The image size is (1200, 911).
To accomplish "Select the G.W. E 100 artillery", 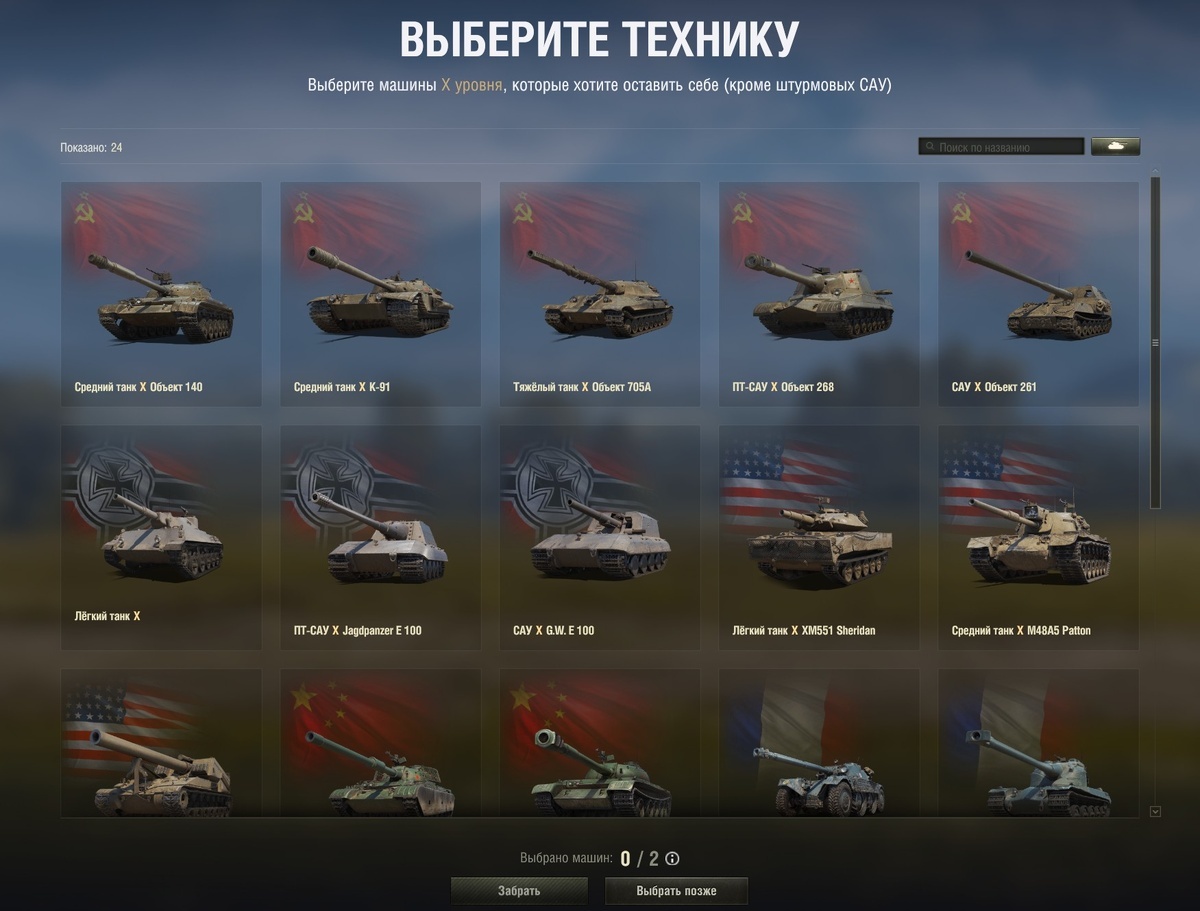I will click(x=600, y=538).
